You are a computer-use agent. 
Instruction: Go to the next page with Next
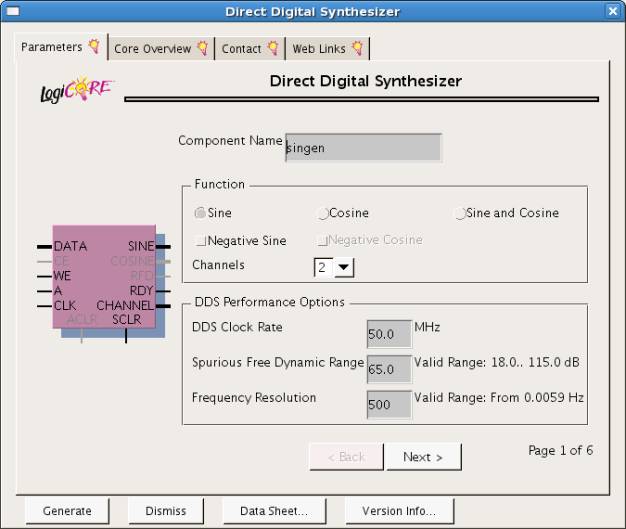pos(423,457)
